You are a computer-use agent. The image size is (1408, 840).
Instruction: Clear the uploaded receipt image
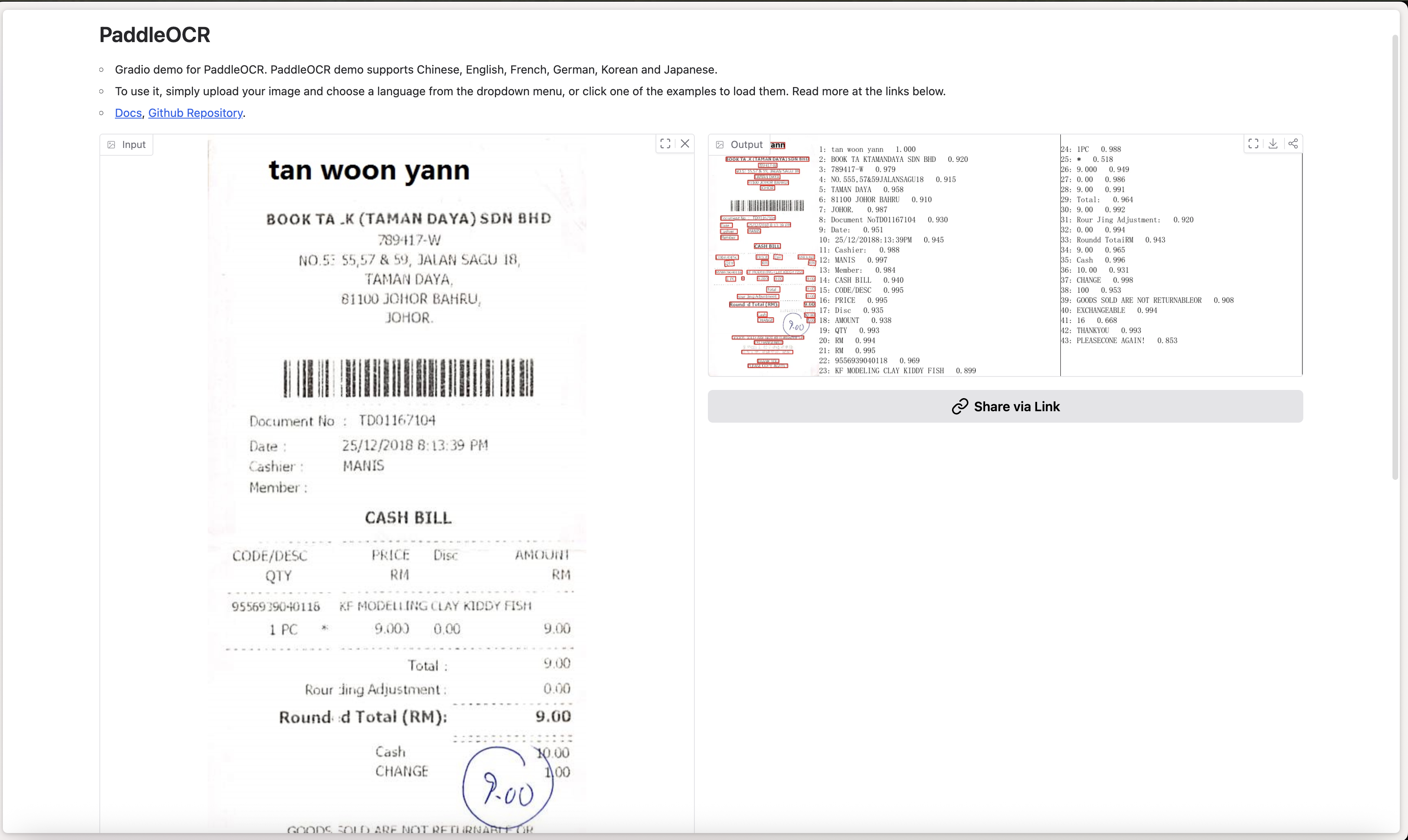pyautogui.click(x=685, y=143)
